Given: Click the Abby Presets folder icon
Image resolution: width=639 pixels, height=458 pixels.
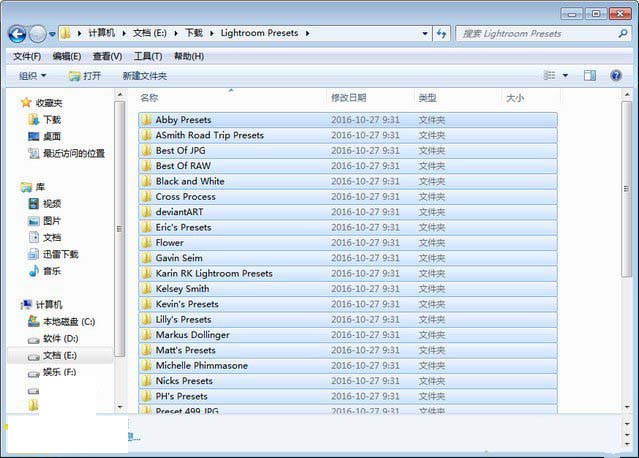Looking at the screenshot, I should [146, 120].
